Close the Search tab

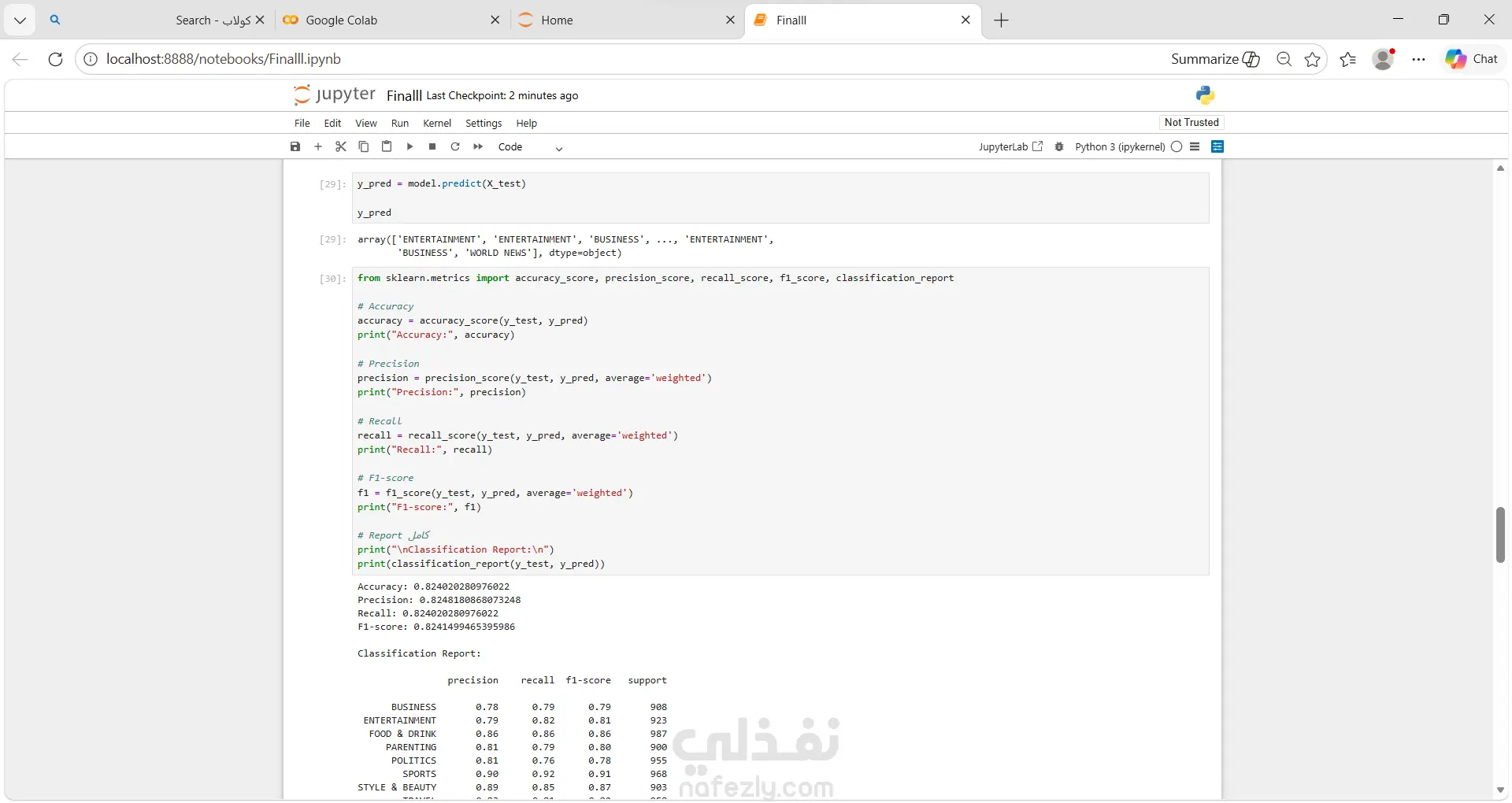pyautogui.click(x=260, y=20)
